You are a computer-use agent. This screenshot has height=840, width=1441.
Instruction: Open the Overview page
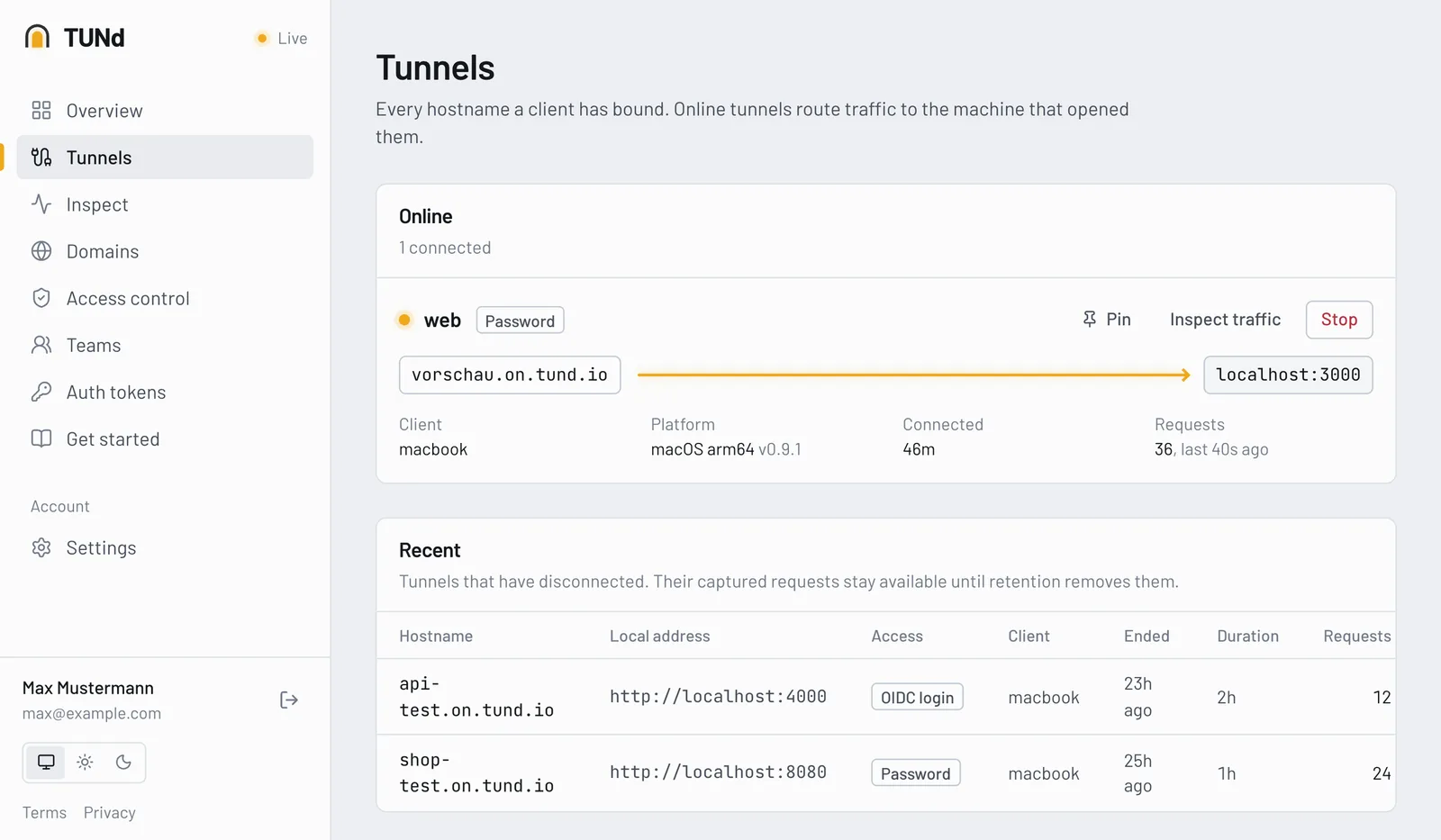coord(165,110)
